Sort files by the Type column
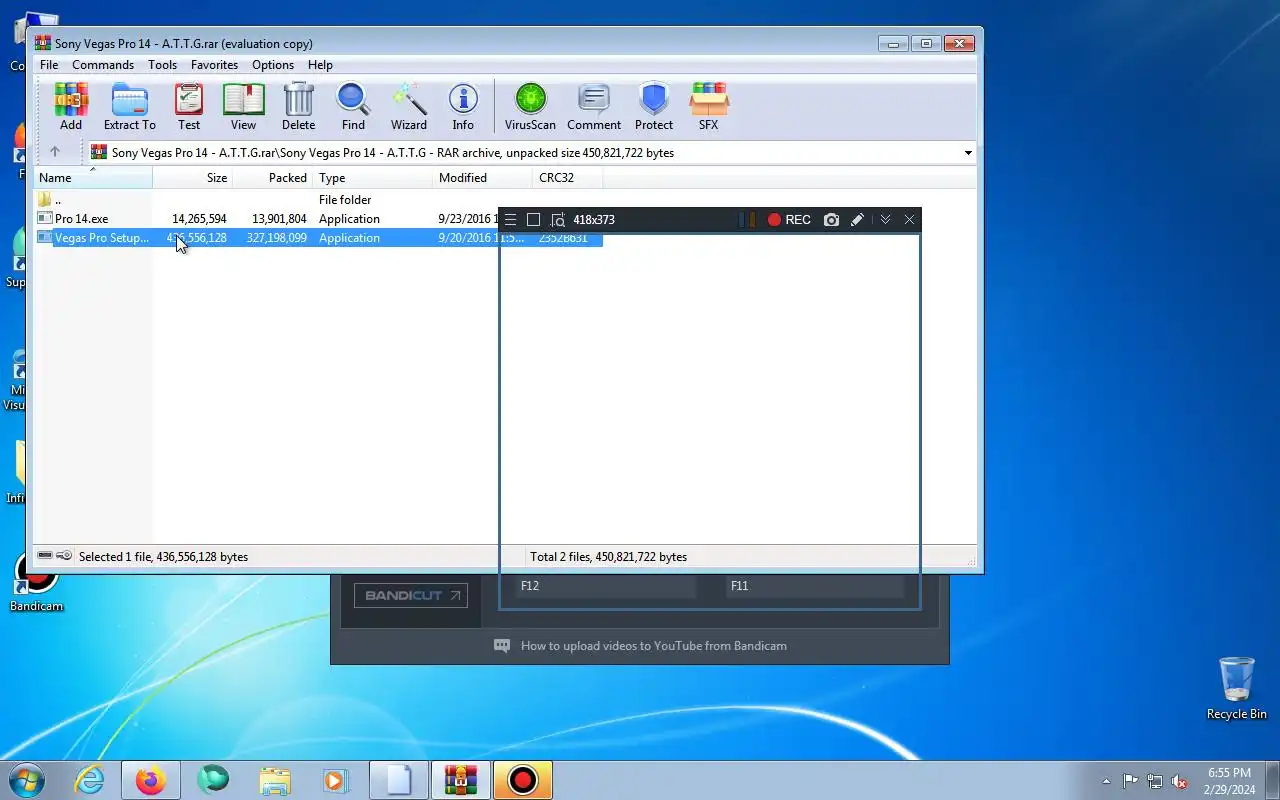 tap(373, 178)
